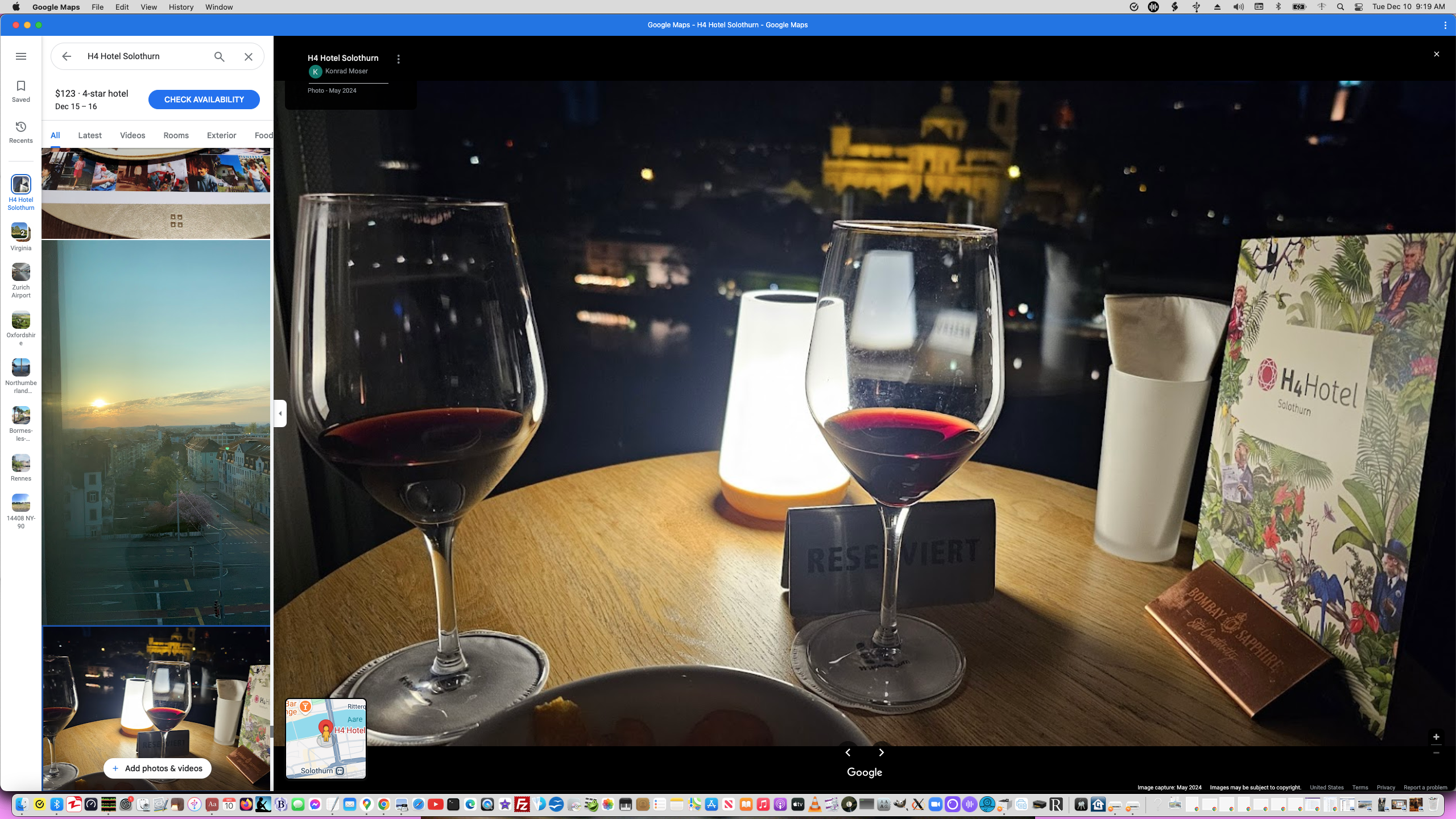Screen dimensions: 1456x819
Task: Go to the previous photo with left chevron
Action: 848,752
